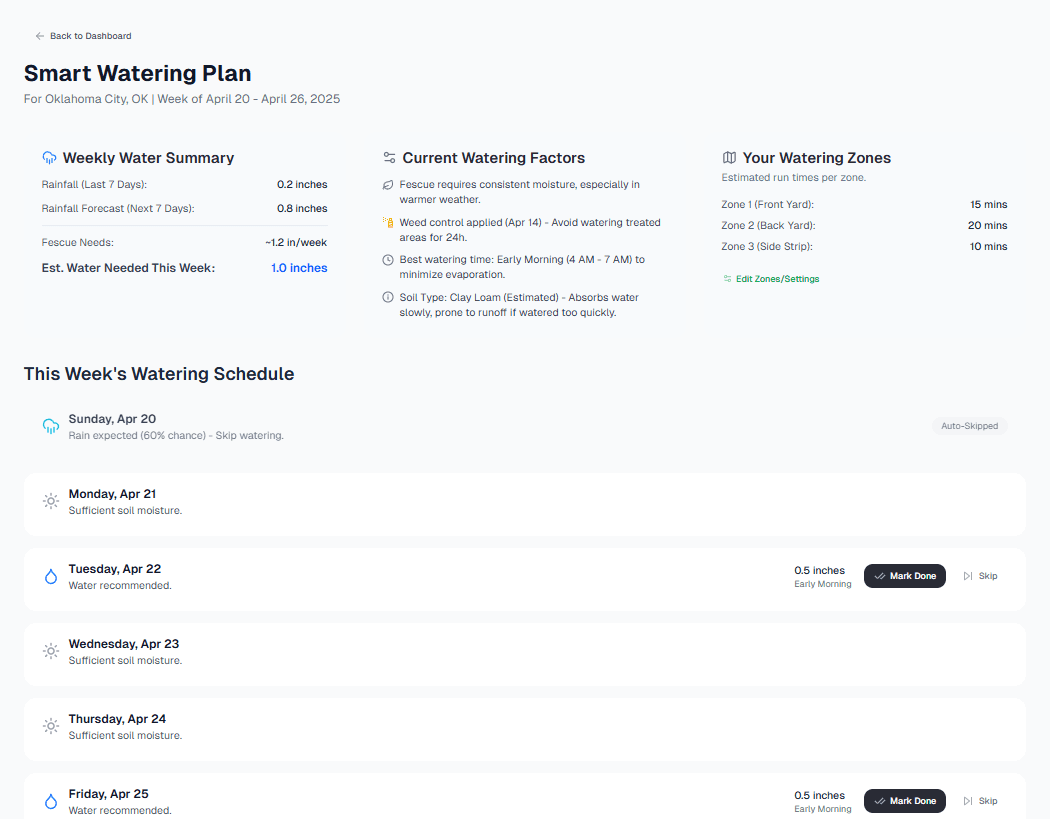Click the '0.8 inches' forecast value
This screenshot has height=819, width=1050.
pos(302,209)
